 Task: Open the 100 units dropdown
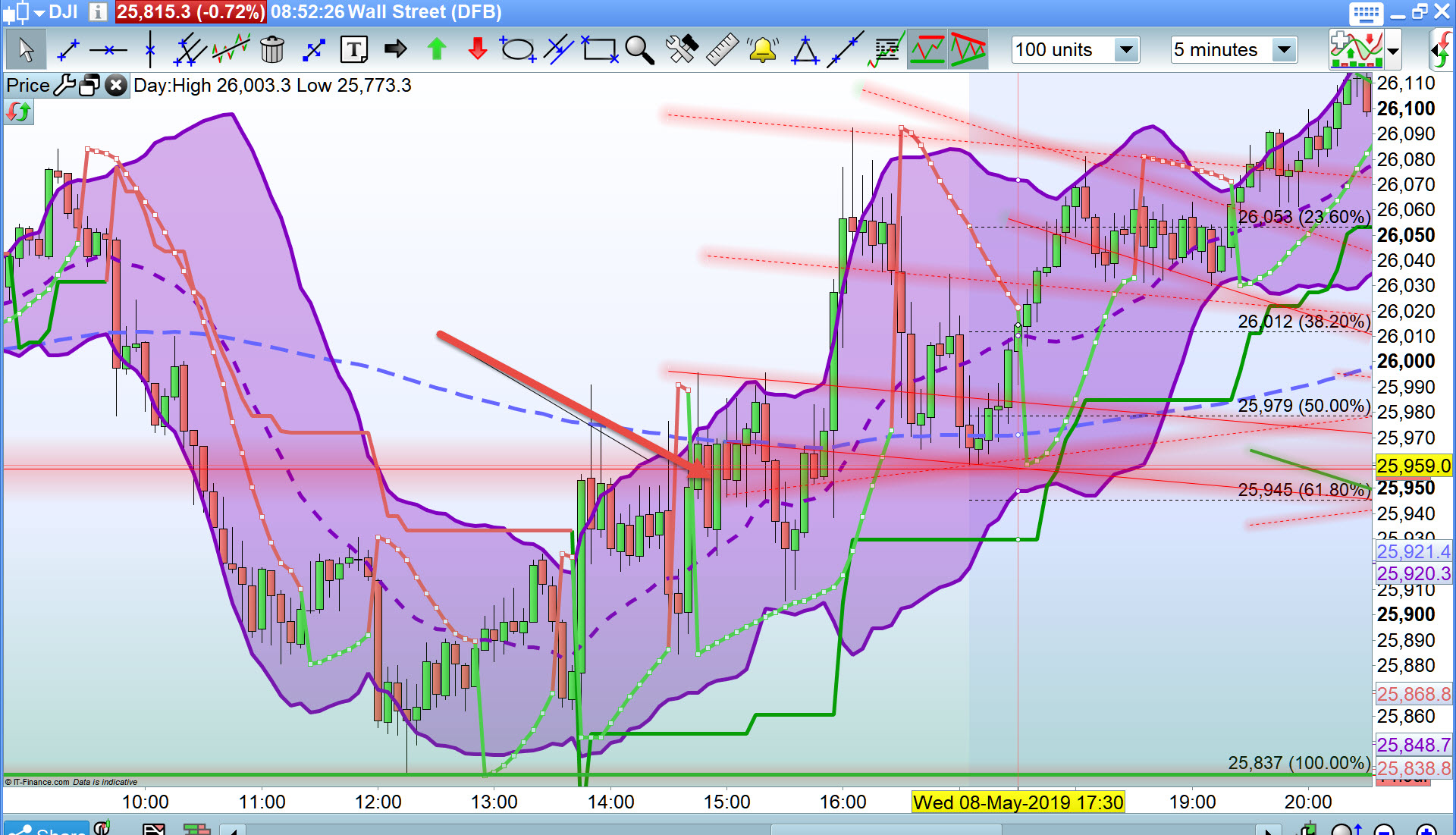1126,51
